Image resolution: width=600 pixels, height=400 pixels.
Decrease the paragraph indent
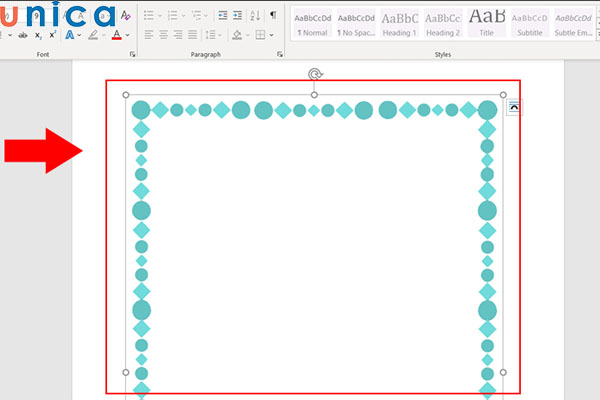click(x=223, y=15)
